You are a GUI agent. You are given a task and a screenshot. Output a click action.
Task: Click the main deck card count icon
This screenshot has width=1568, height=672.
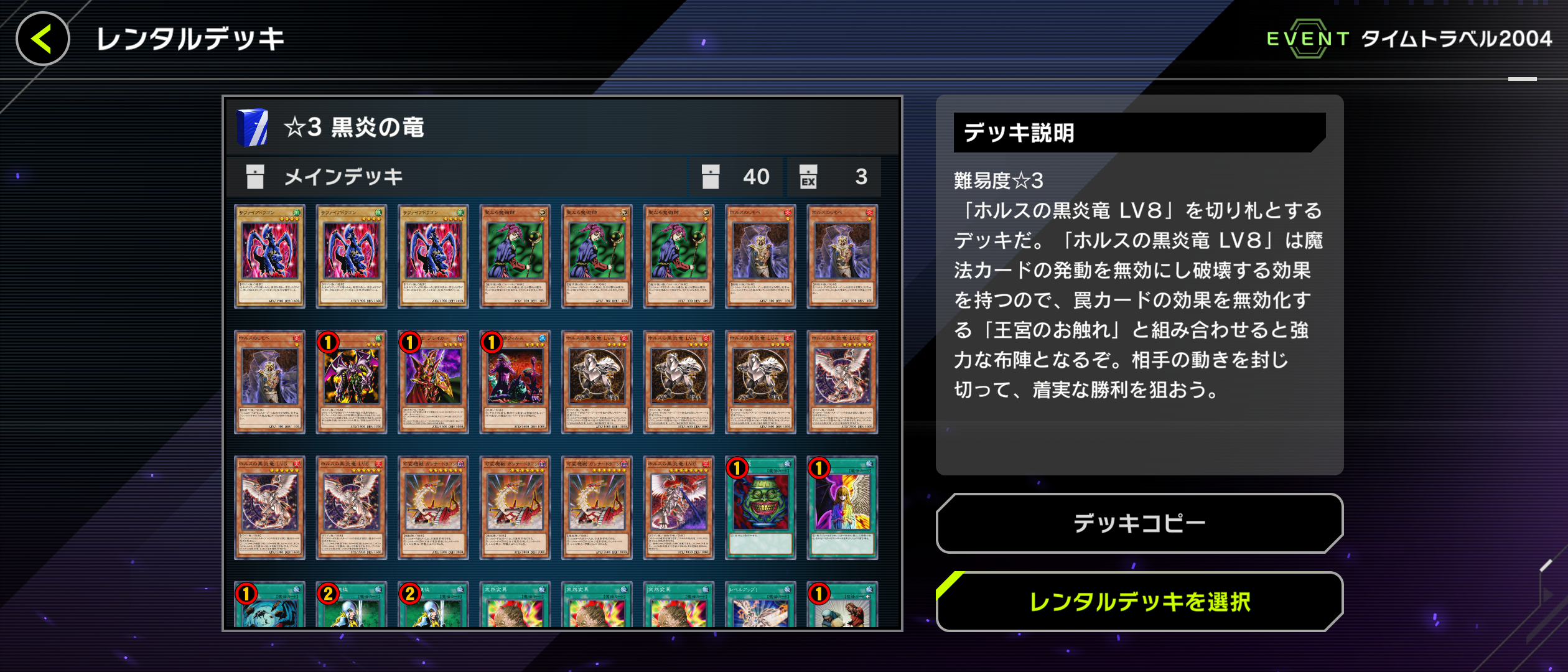[711, 177]
